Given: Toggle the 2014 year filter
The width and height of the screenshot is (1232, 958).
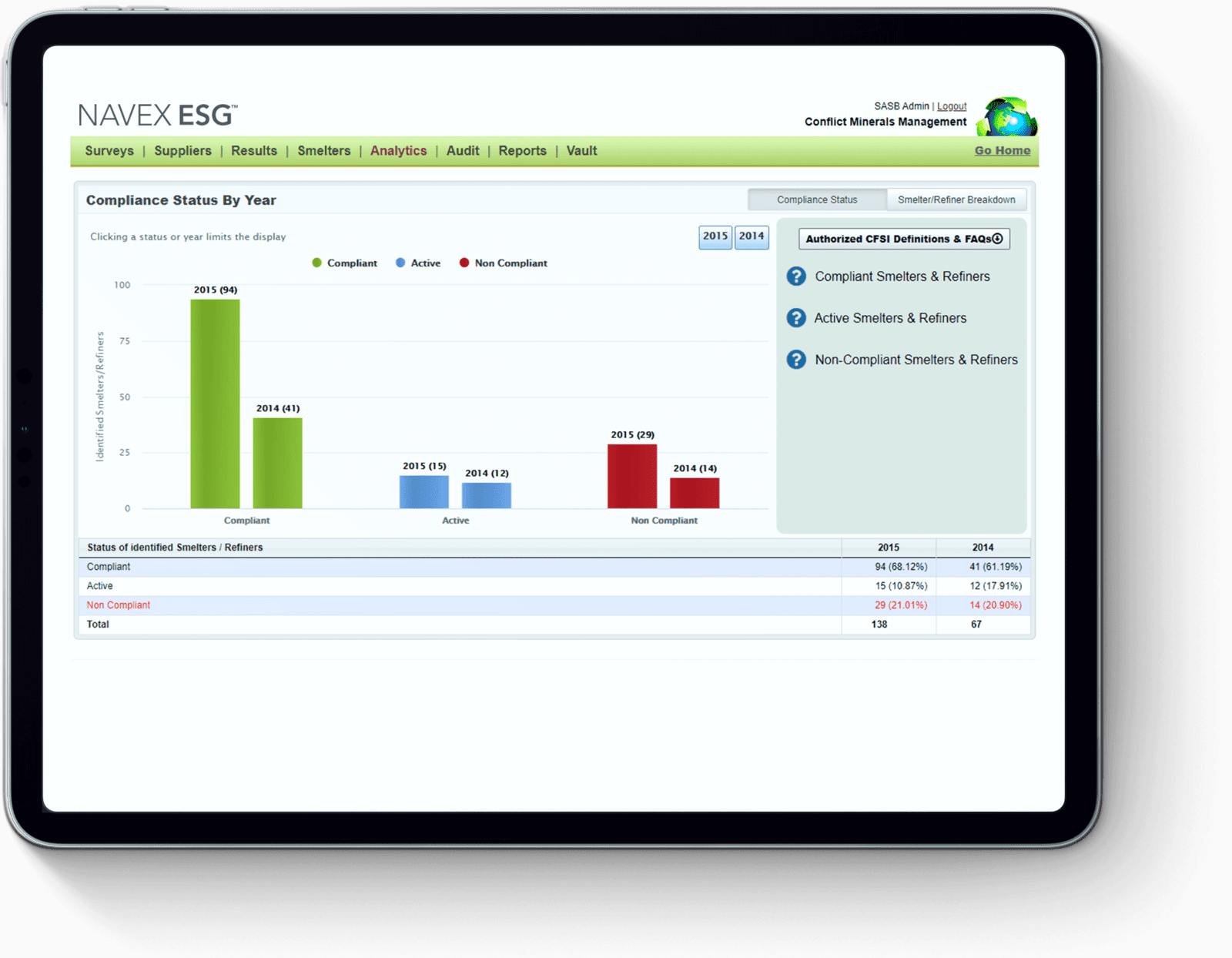Looking at the screenshot, I should click(752, 237).
